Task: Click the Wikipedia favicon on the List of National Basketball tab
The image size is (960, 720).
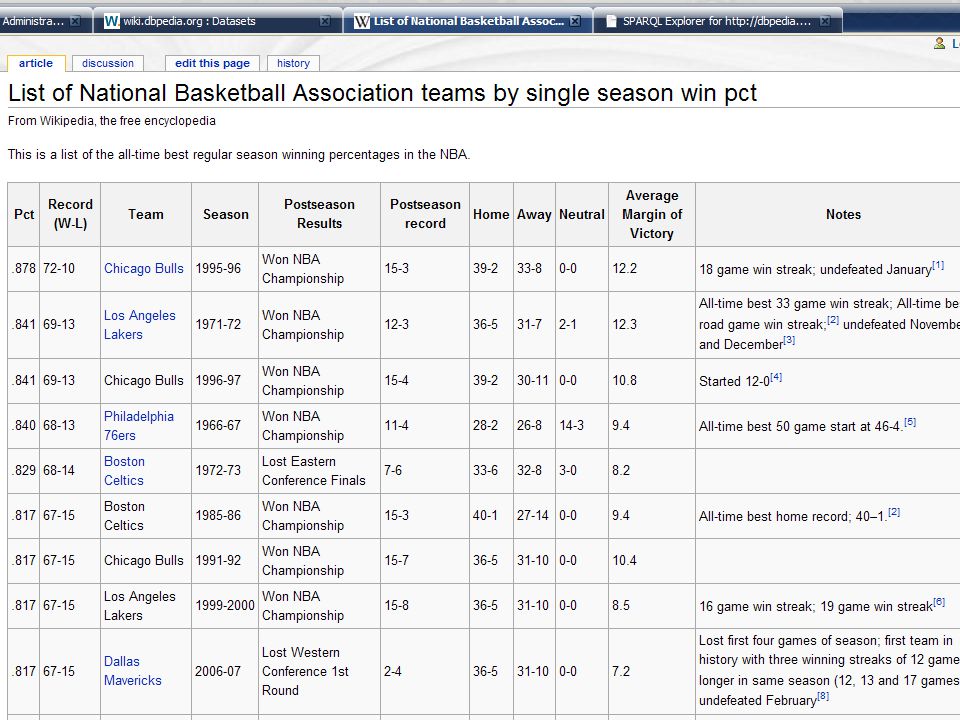Action: click(362, 21)
